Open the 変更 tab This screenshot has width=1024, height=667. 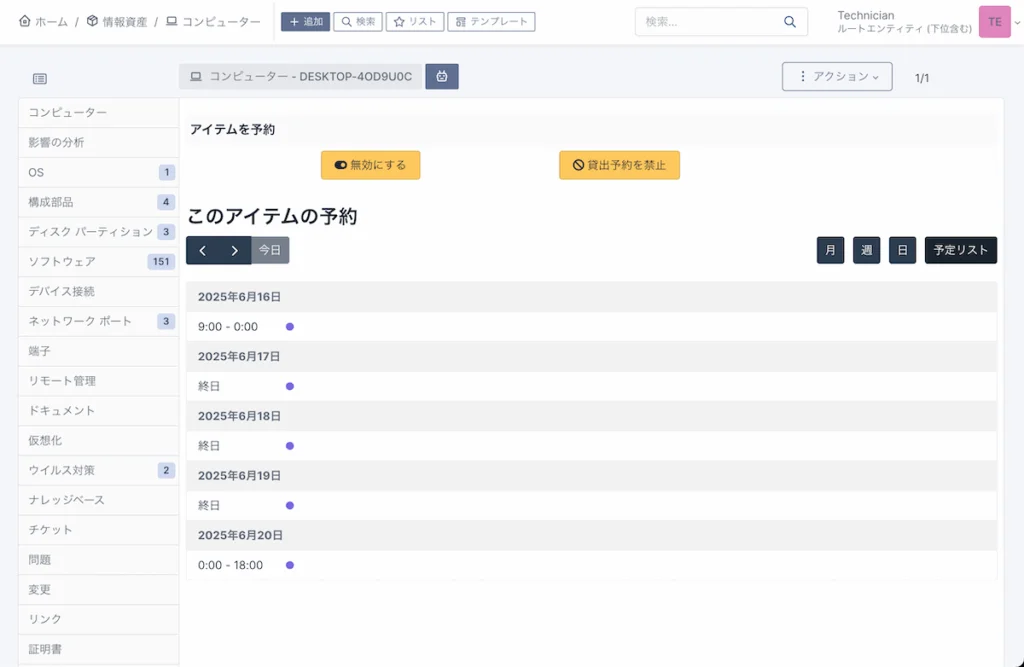click(x=99, y=589)
